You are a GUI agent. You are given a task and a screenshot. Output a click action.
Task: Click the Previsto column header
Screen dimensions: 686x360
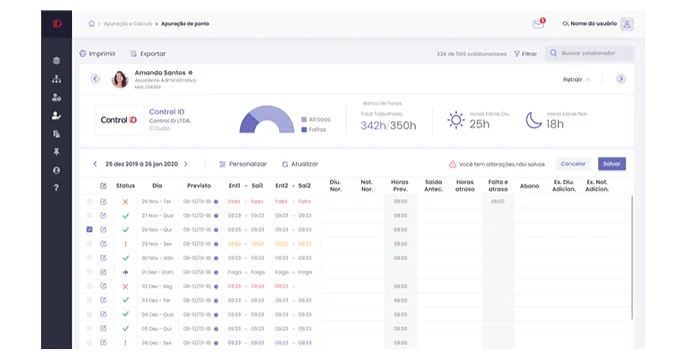coord(199,186)
